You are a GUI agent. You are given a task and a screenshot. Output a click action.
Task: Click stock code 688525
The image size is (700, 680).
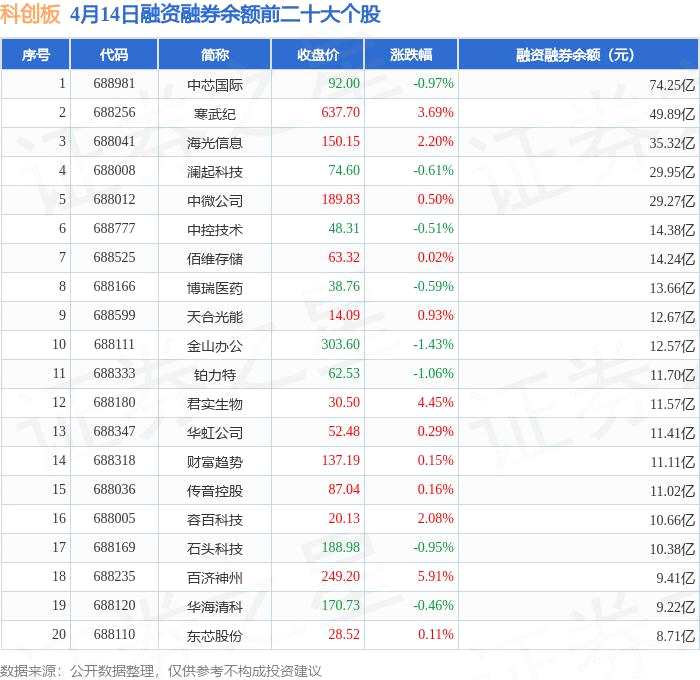tap(114, 258)
